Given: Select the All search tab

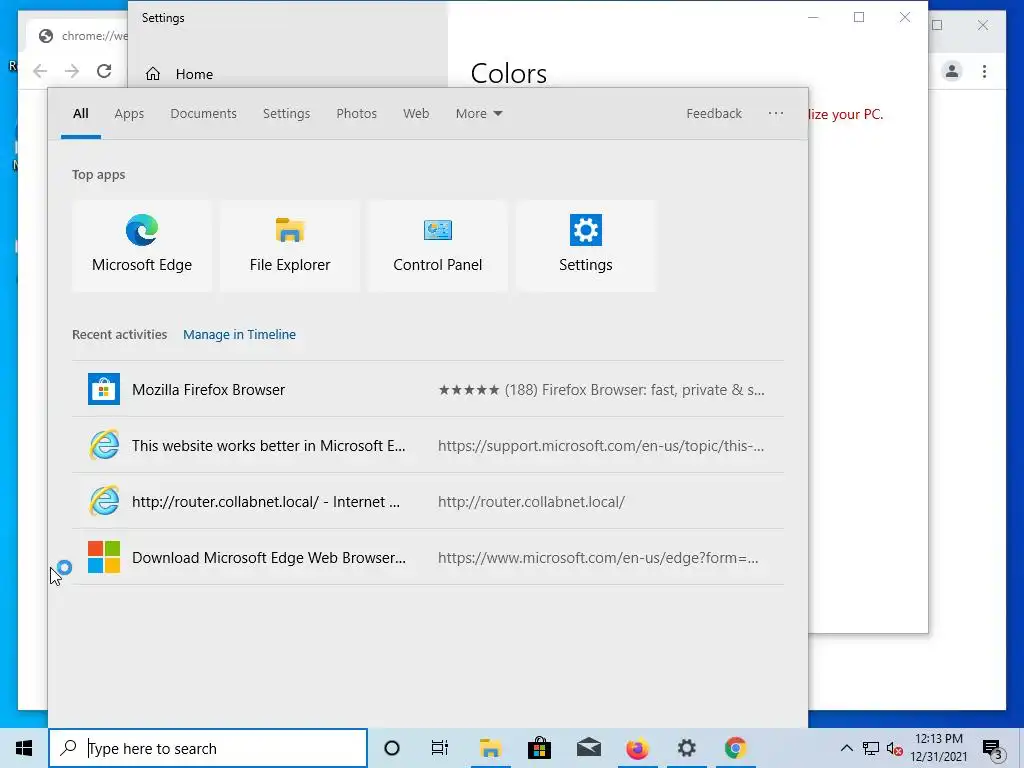Looking at the screenshot, I should [x=80, y=113].
